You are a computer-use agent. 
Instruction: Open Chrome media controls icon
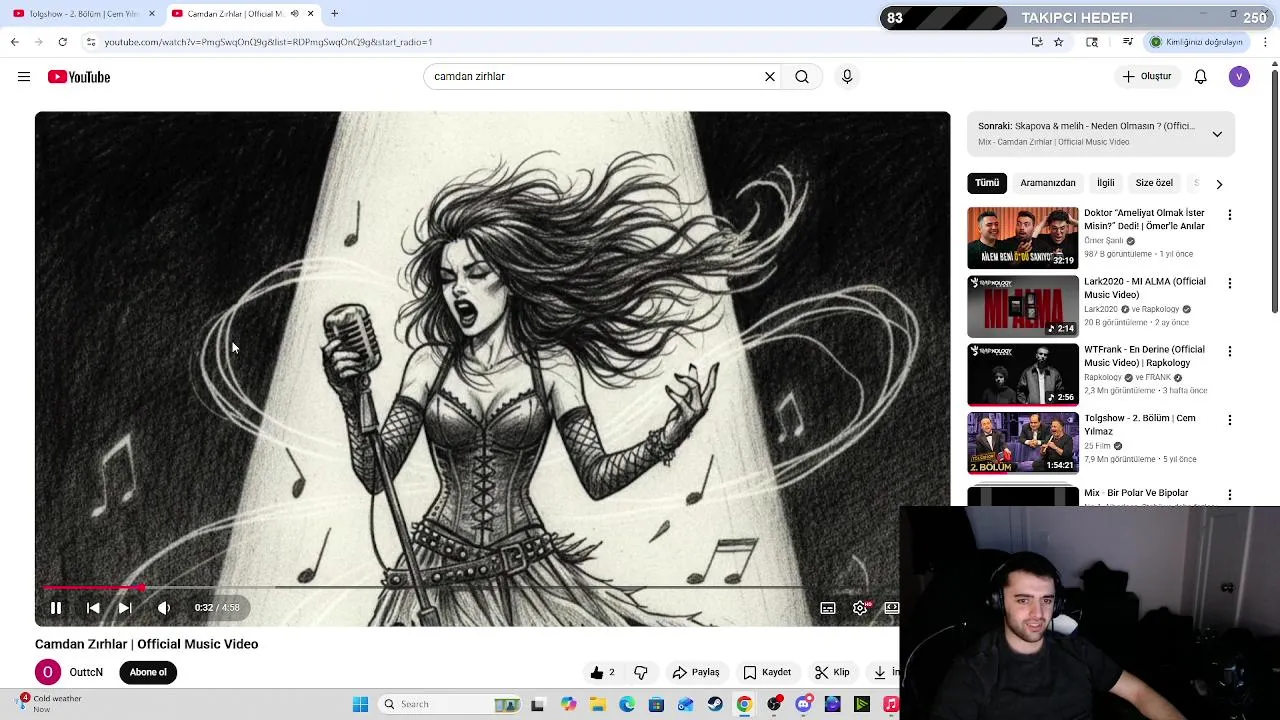coord(1128,42)
